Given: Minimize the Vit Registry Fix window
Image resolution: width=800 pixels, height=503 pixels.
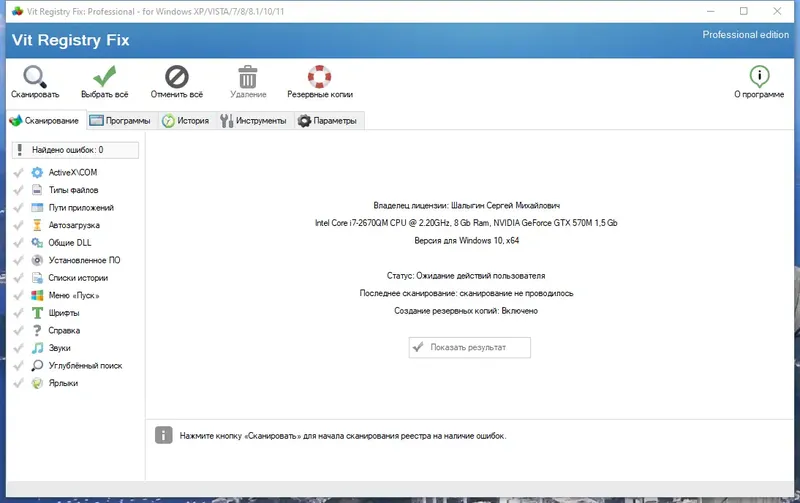Looking at the screenshot, I should coord(711,11).
